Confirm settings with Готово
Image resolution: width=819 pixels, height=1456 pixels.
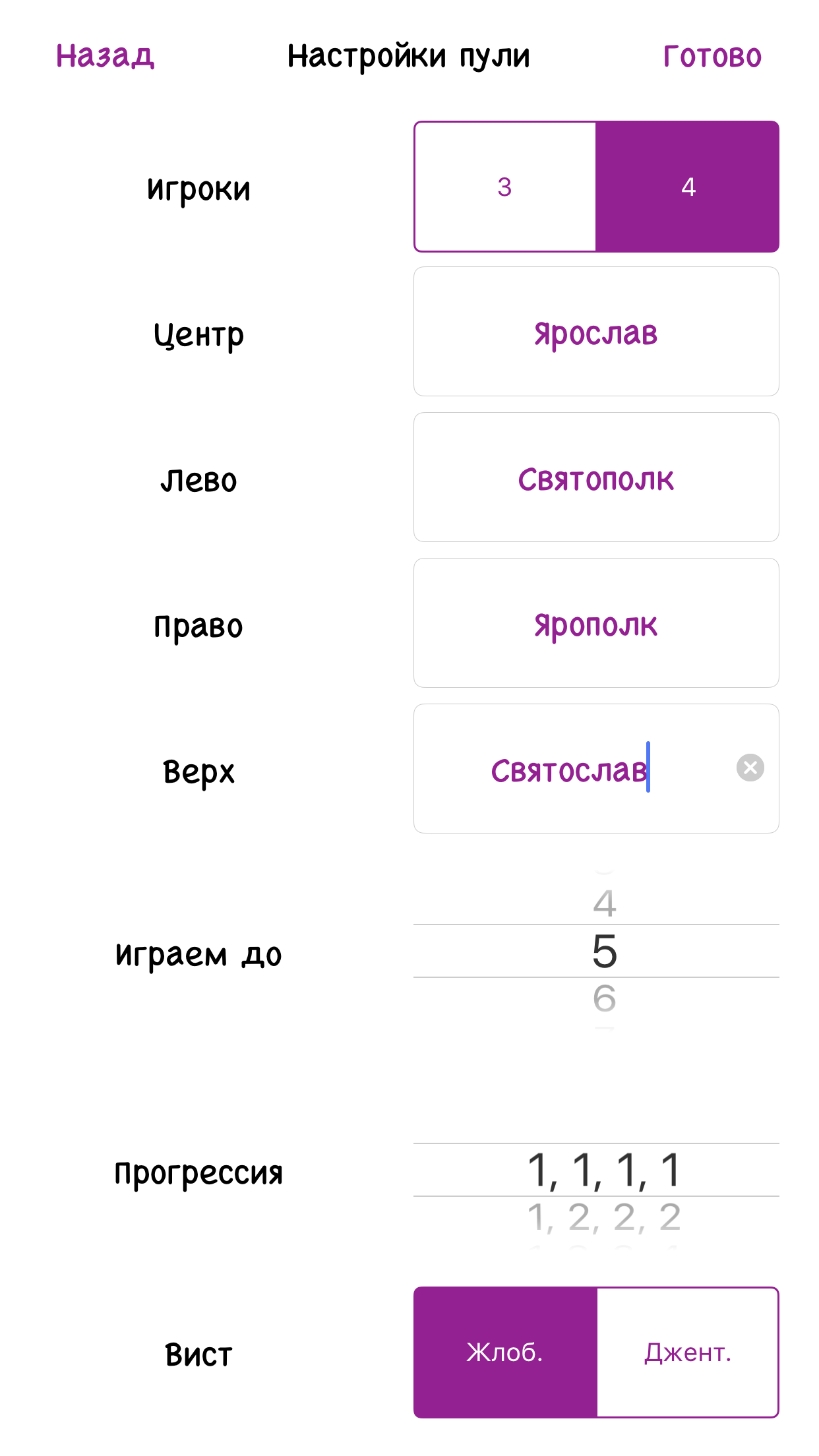(711, 56)
